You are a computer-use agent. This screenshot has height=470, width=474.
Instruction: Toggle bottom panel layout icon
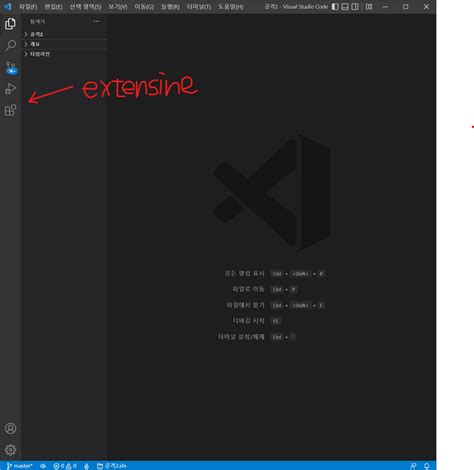345,7
